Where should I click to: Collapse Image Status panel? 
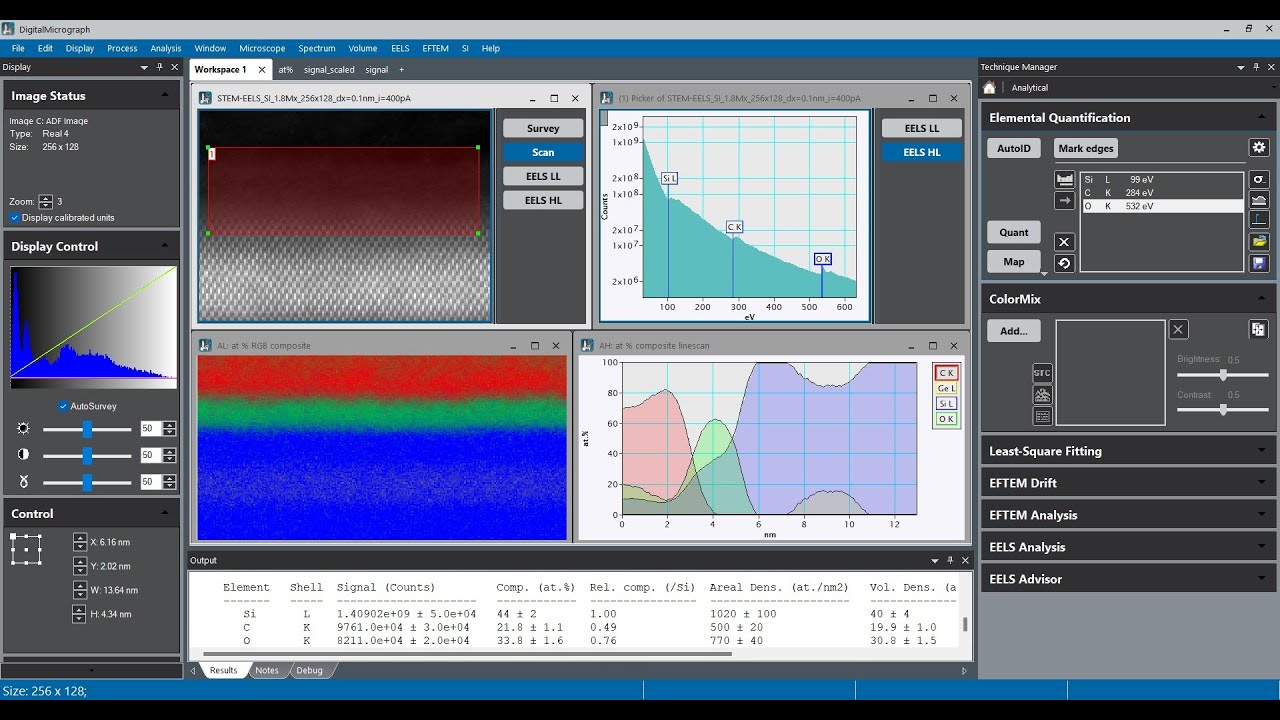165,95
